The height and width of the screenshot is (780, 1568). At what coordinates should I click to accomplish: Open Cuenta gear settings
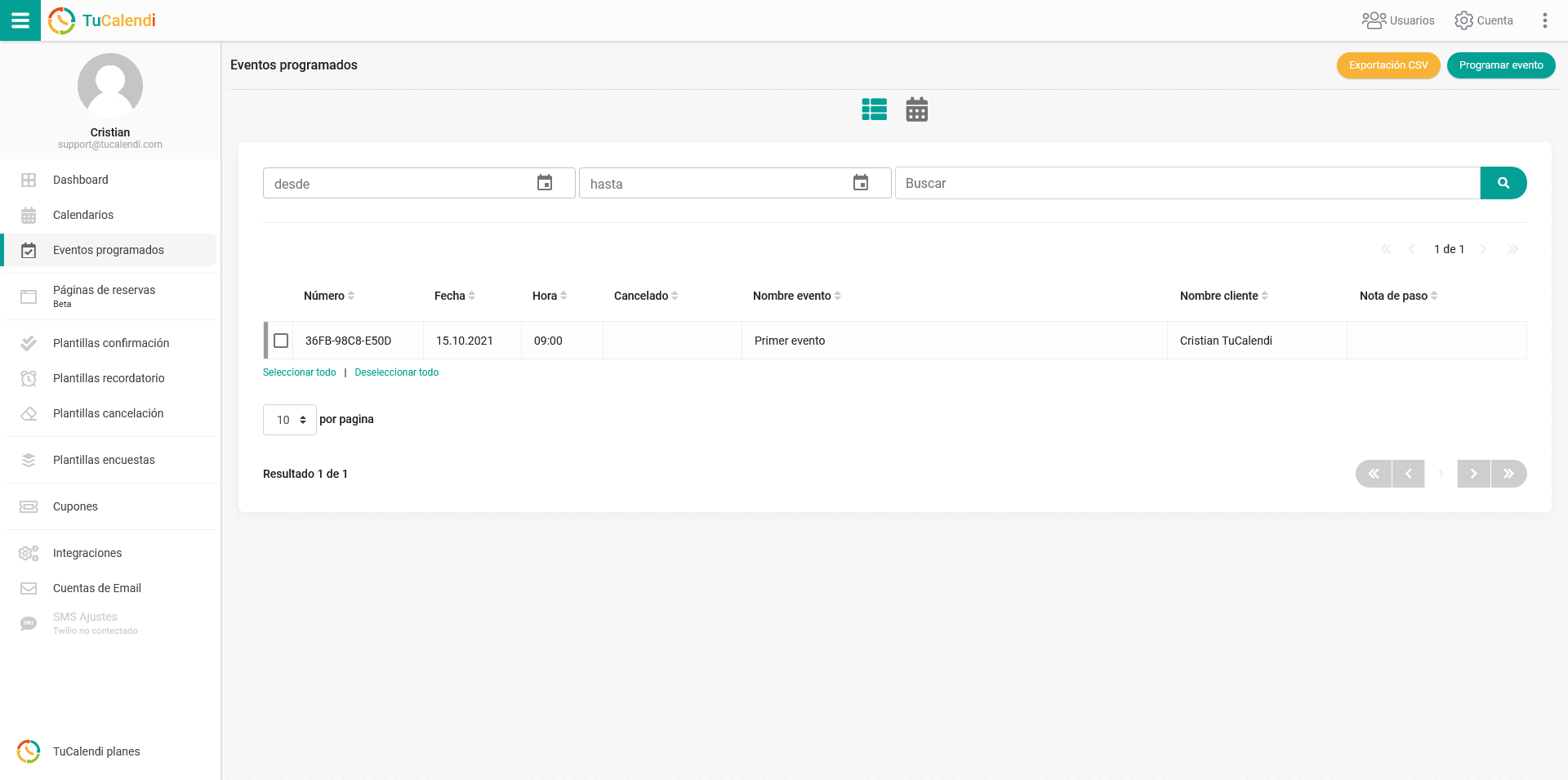[1484, 20]
